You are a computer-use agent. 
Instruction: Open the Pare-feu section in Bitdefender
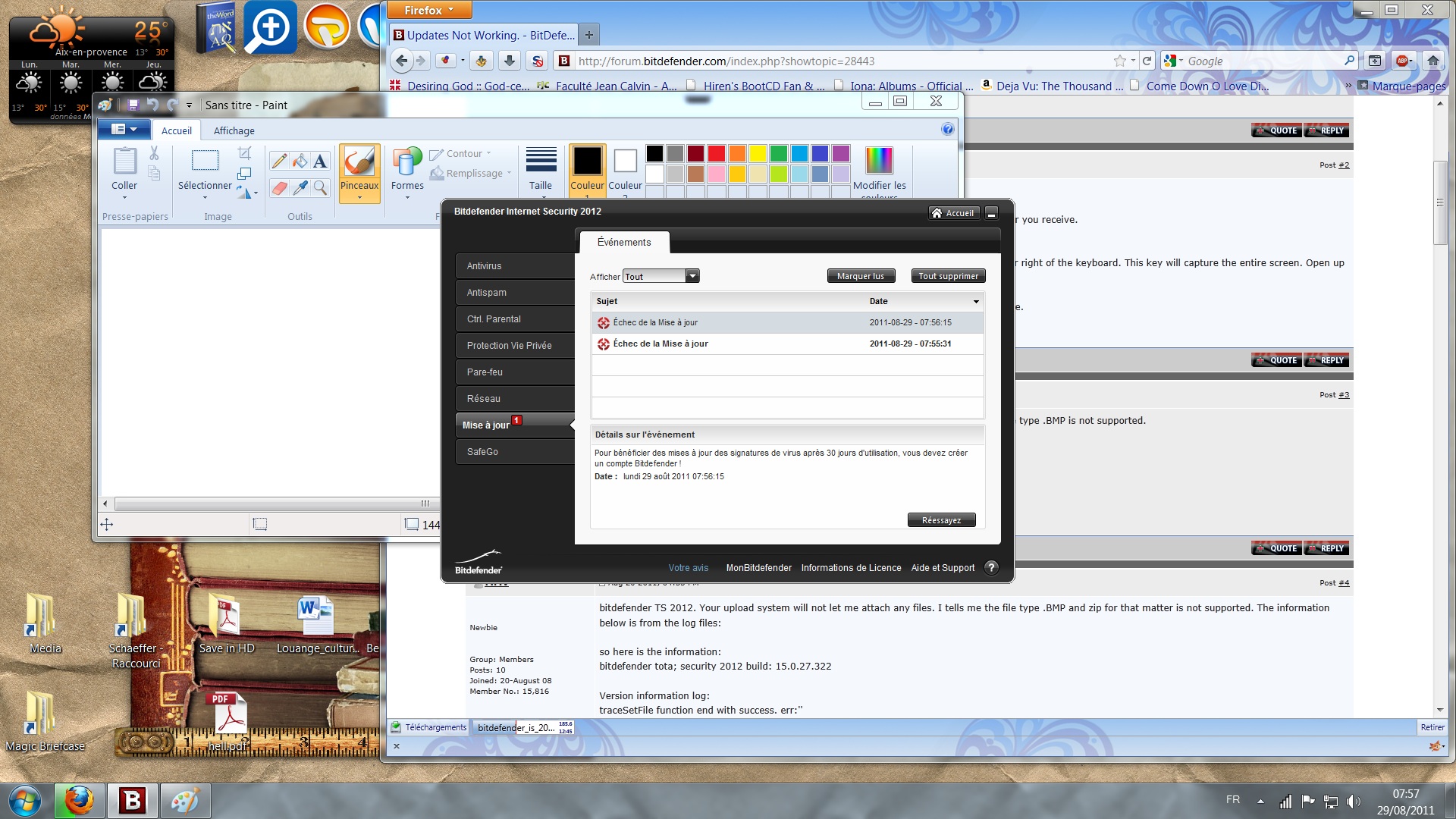(x=515, y=372)
